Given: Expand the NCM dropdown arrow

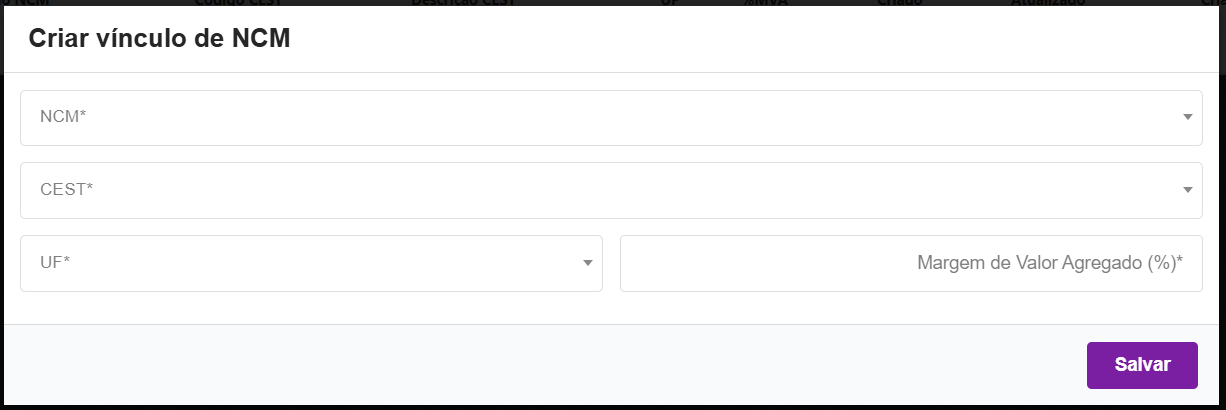Looking at the screenshot, I should pyautogui.click(x=1187, y=118).
